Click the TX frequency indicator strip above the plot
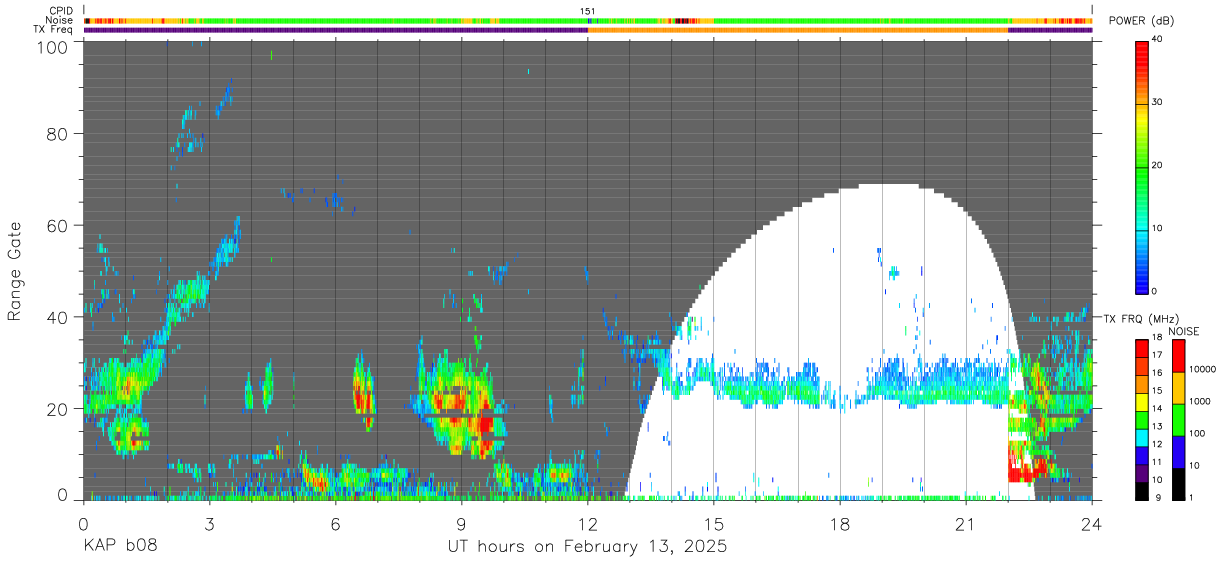This screenshot has width=1228, height=567. click(x=589, y=29)
